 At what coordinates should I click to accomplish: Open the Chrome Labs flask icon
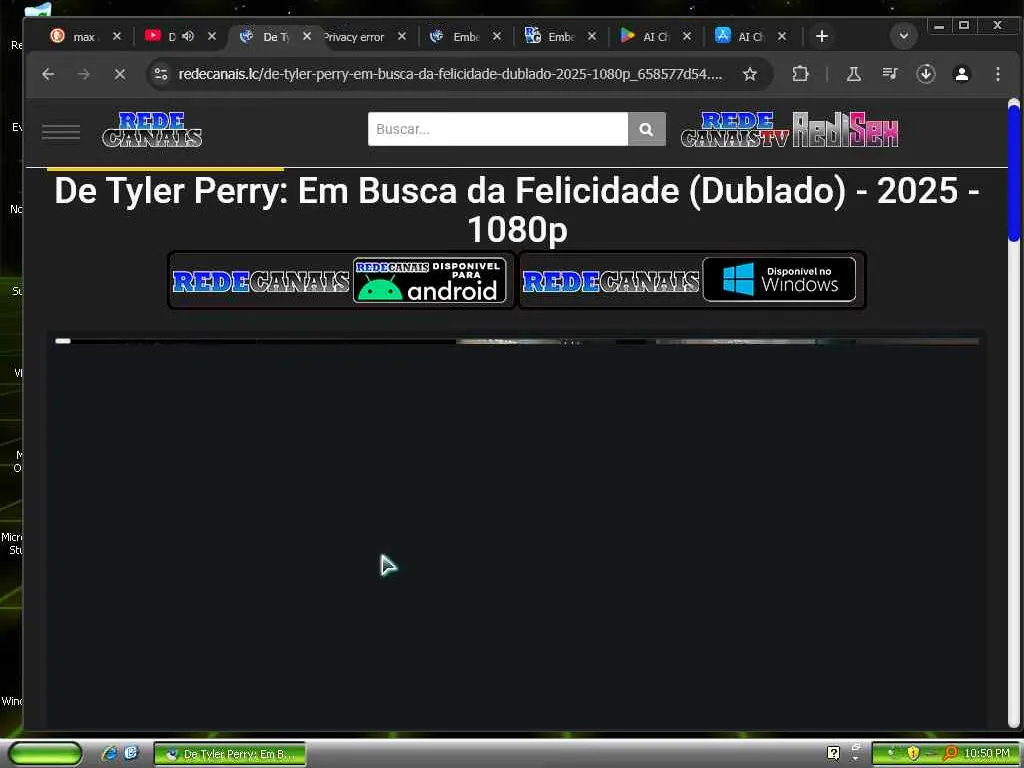[x=854, y=74]
